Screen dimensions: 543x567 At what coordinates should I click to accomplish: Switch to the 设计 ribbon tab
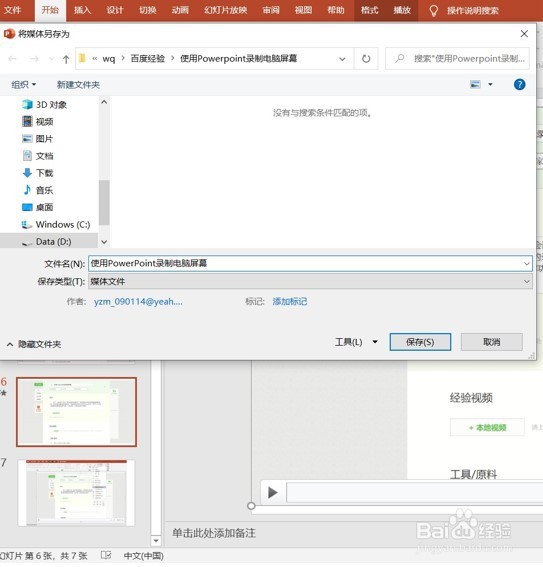pos(115,10)
